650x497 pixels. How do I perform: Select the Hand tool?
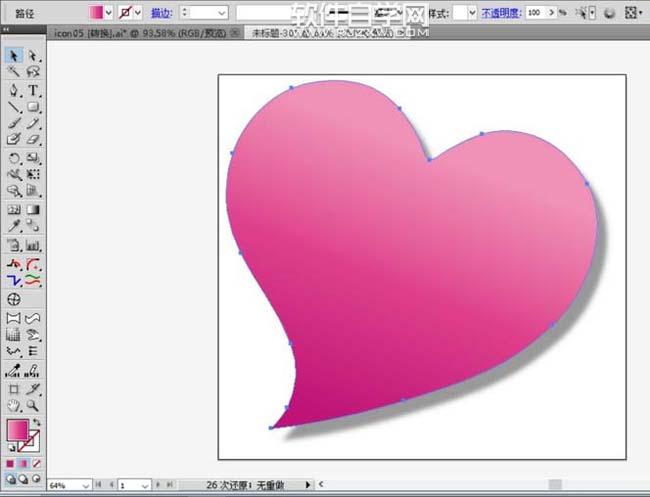tap(14, 406)
